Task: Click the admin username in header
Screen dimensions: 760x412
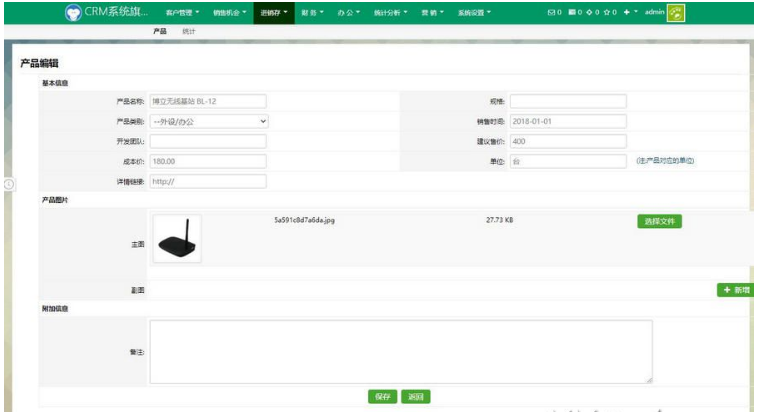Action: pos(654,12)
